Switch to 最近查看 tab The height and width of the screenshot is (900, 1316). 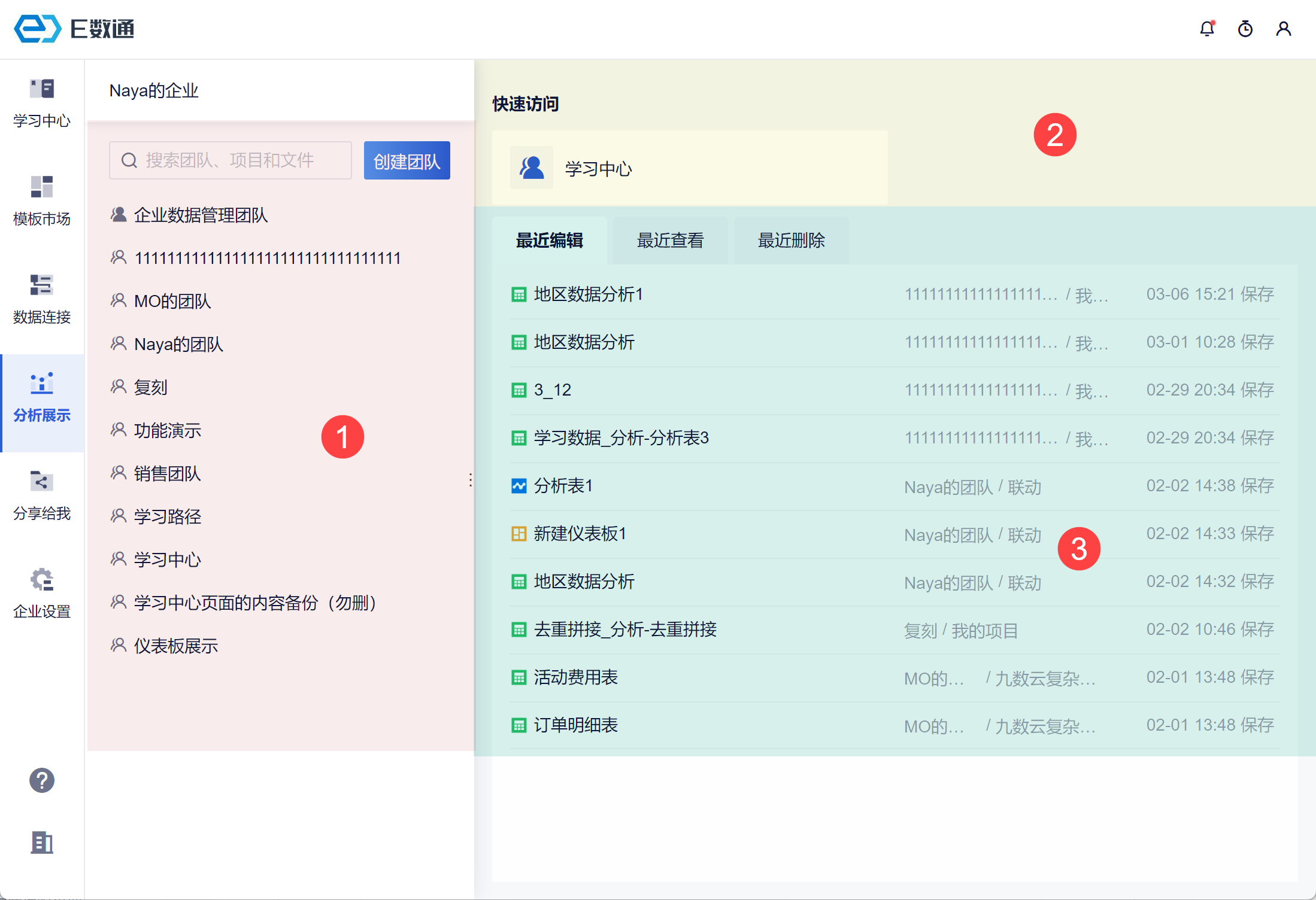(x=670, y=241)
